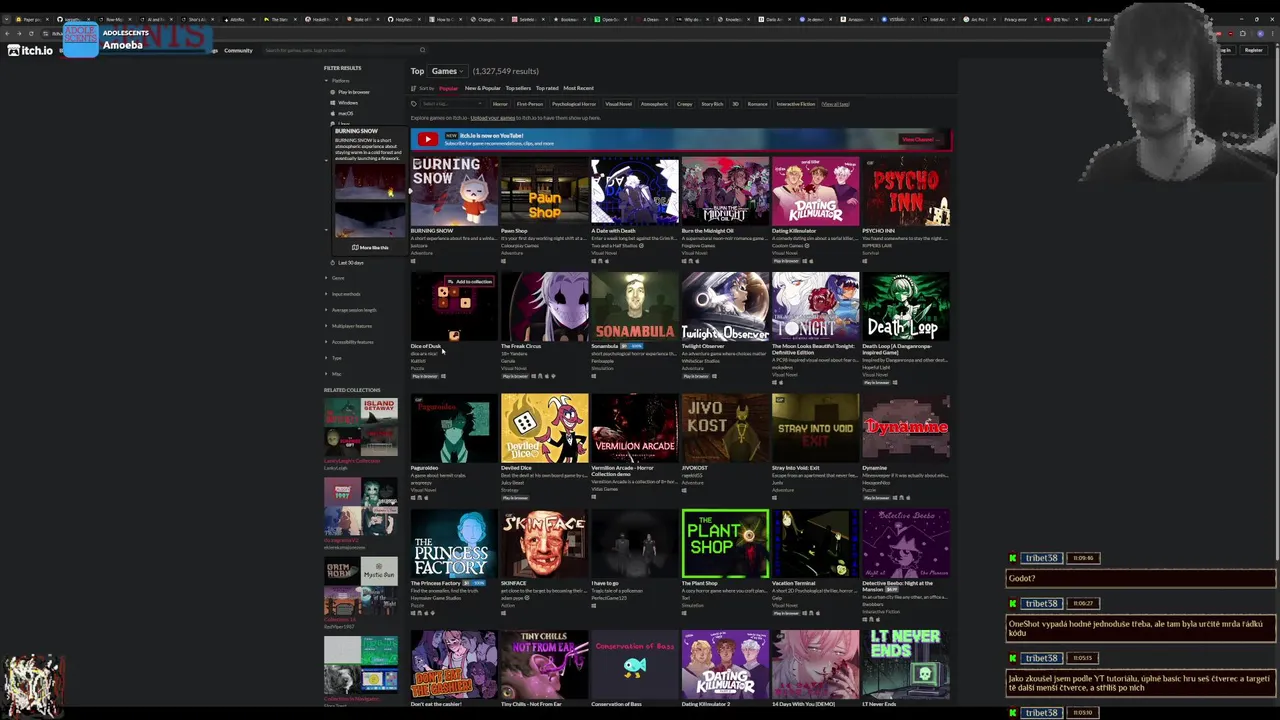Filter by Psychological Horror tag

click(x=574, y=104)
